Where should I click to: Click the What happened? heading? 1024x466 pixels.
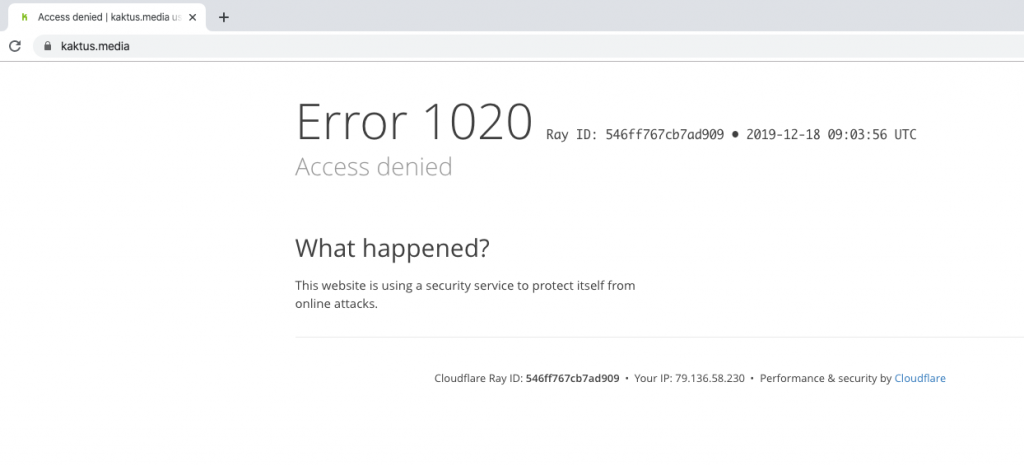click(392, 248)
